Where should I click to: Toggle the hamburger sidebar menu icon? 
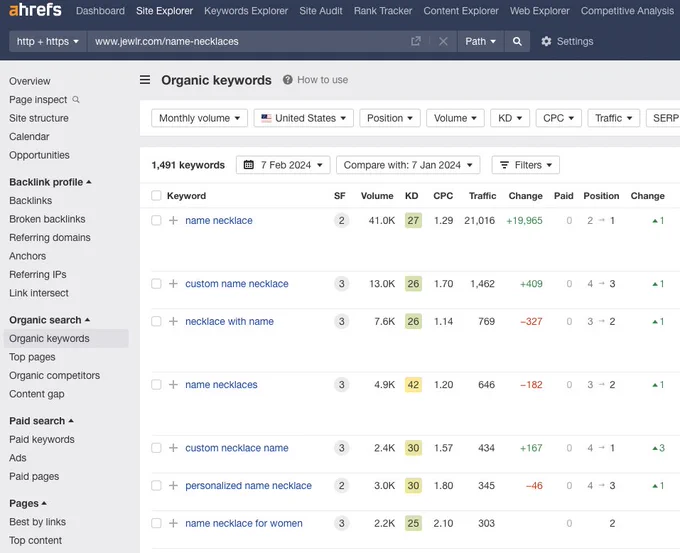(145, 80)
